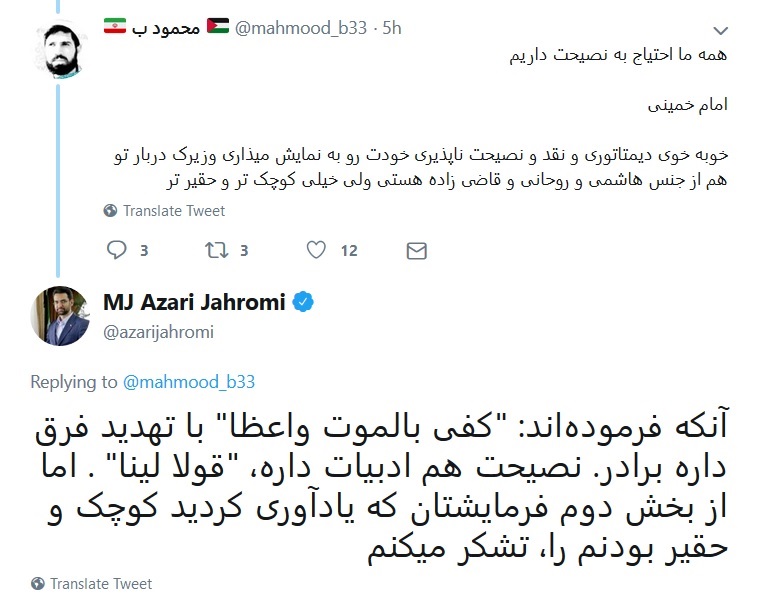Translate Azari Jahromi's reply tweet
The height and width of the screenshot is (610, 760).
[101, 584]
